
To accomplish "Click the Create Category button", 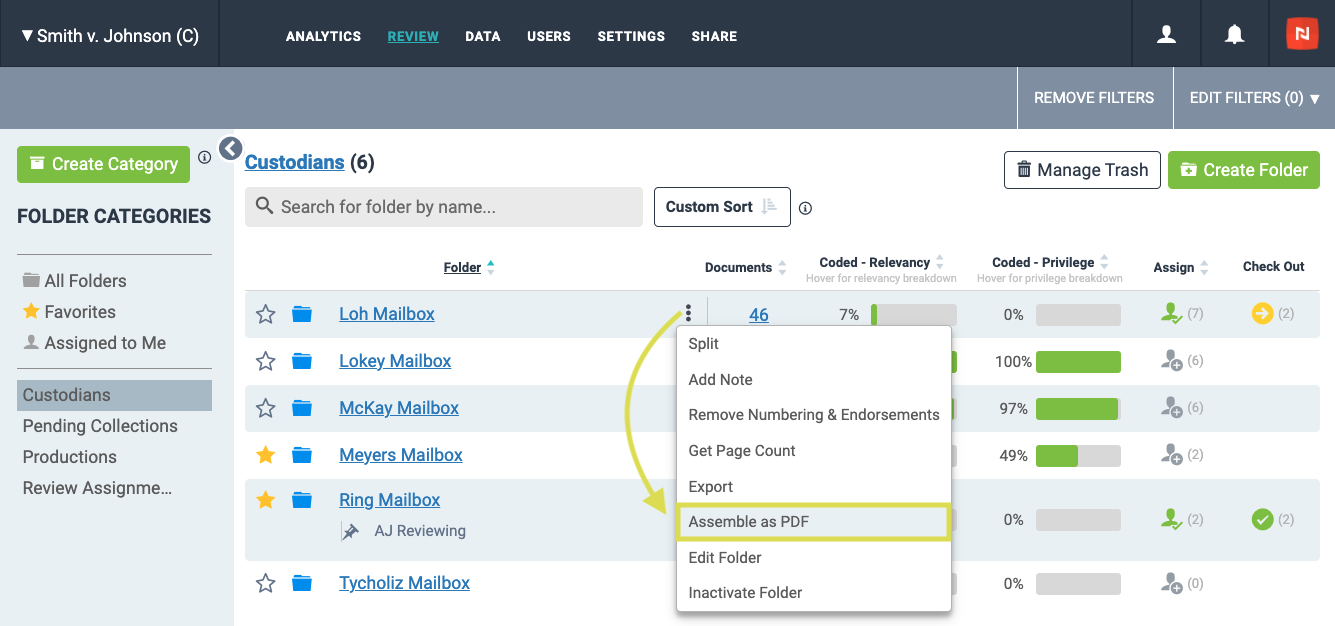I will 103,164.
